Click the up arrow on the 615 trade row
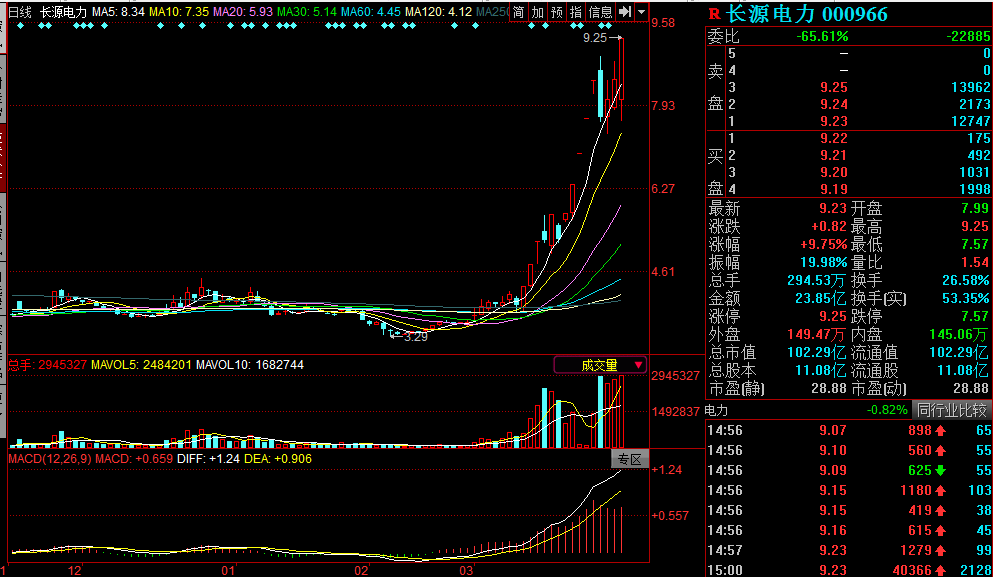993x577 pixels. coord(940,530)
